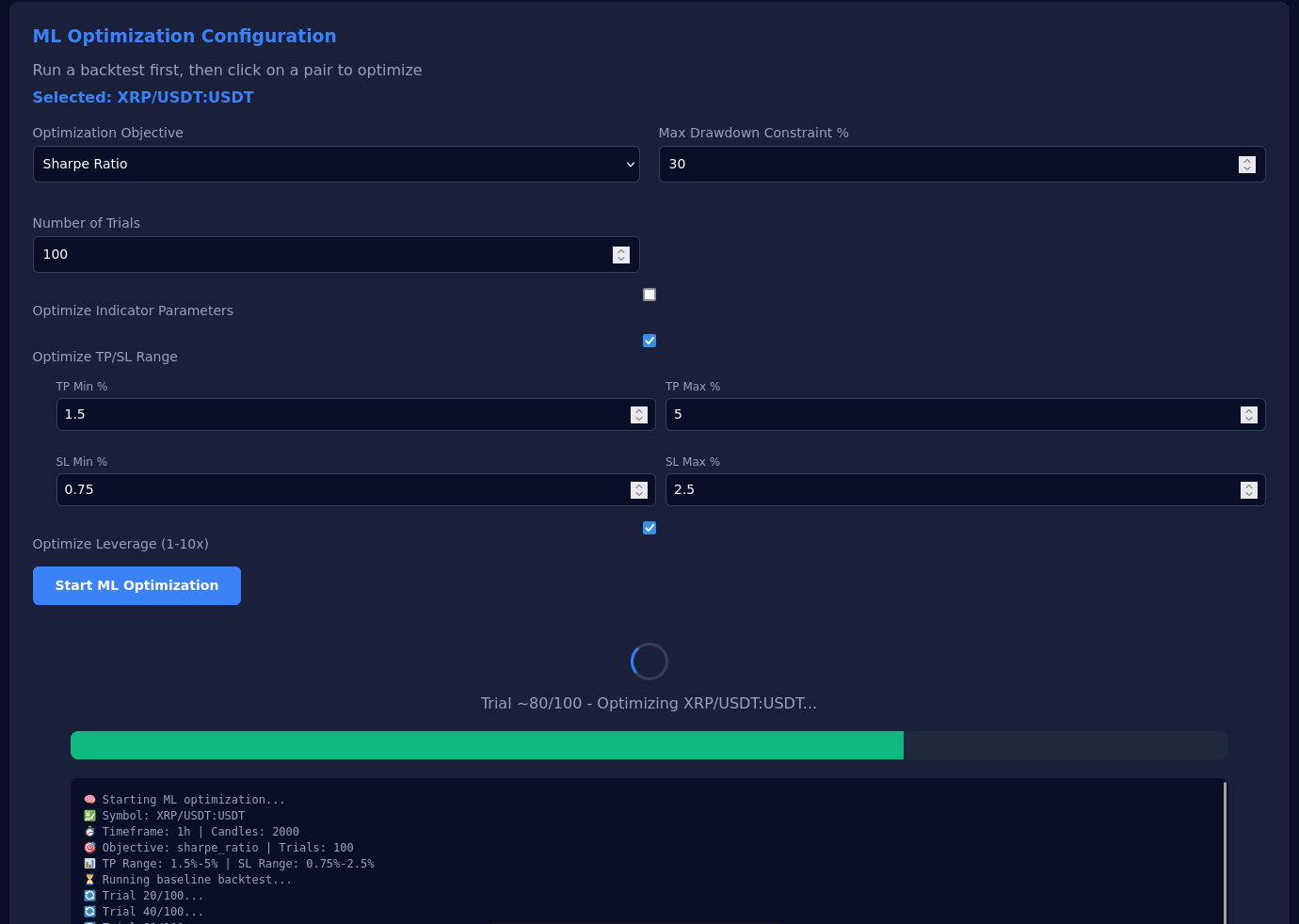This screenshot has height=924, width=1299.
Task: Enable Optimize Indicator Parameters checkbox
Action: 649,295
